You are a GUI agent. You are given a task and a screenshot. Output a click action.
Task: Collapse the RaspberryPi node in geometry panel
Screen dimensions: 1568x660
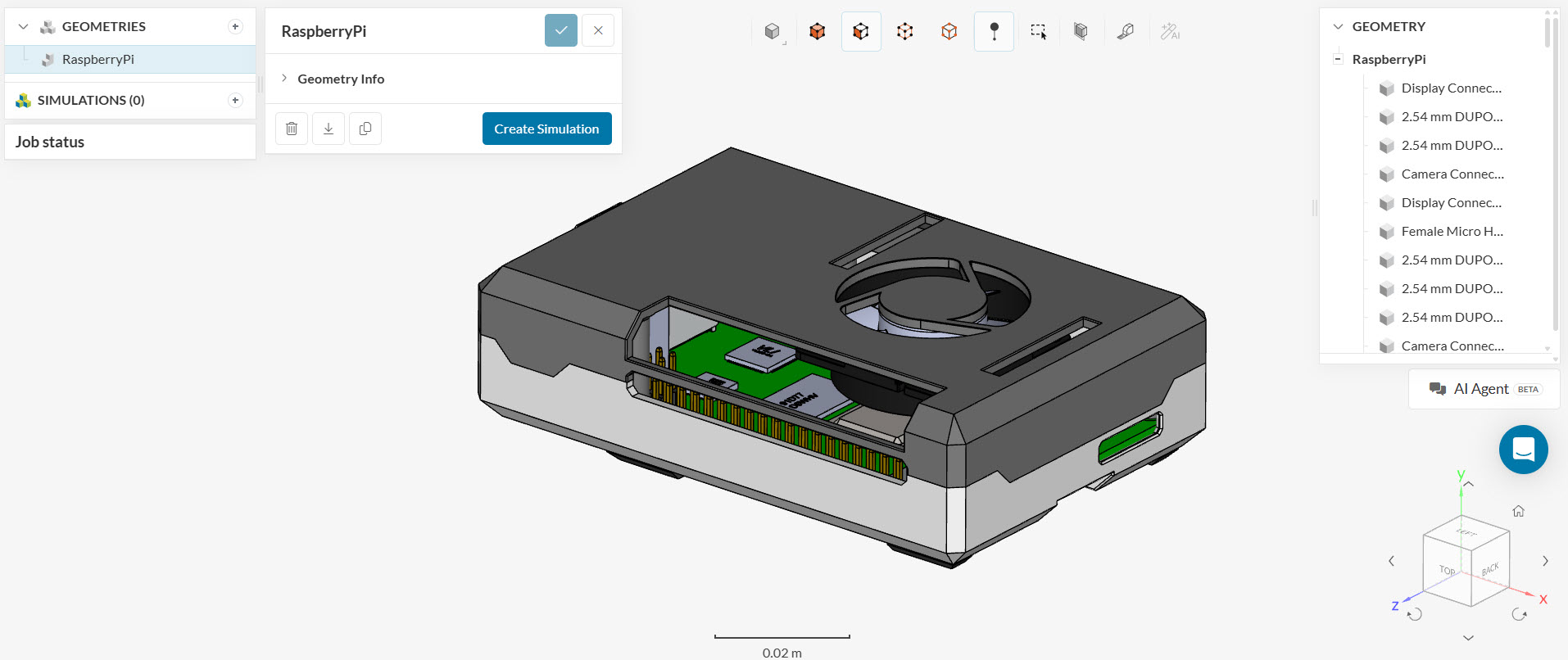[x=1338, y=59]
